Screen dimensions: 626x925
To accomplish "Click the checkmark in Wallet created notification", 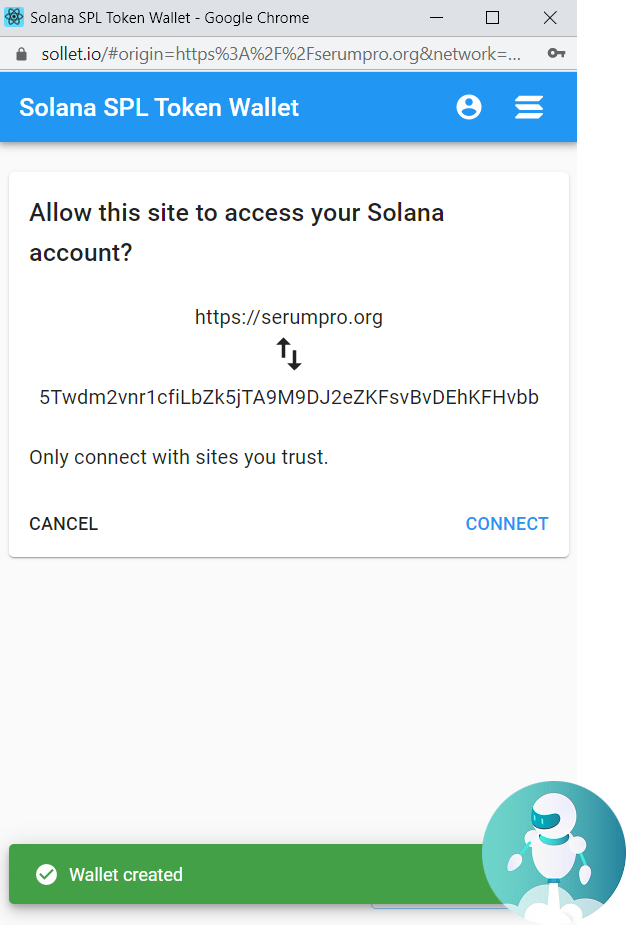I will pyautogui.click(x=46, y=875).
